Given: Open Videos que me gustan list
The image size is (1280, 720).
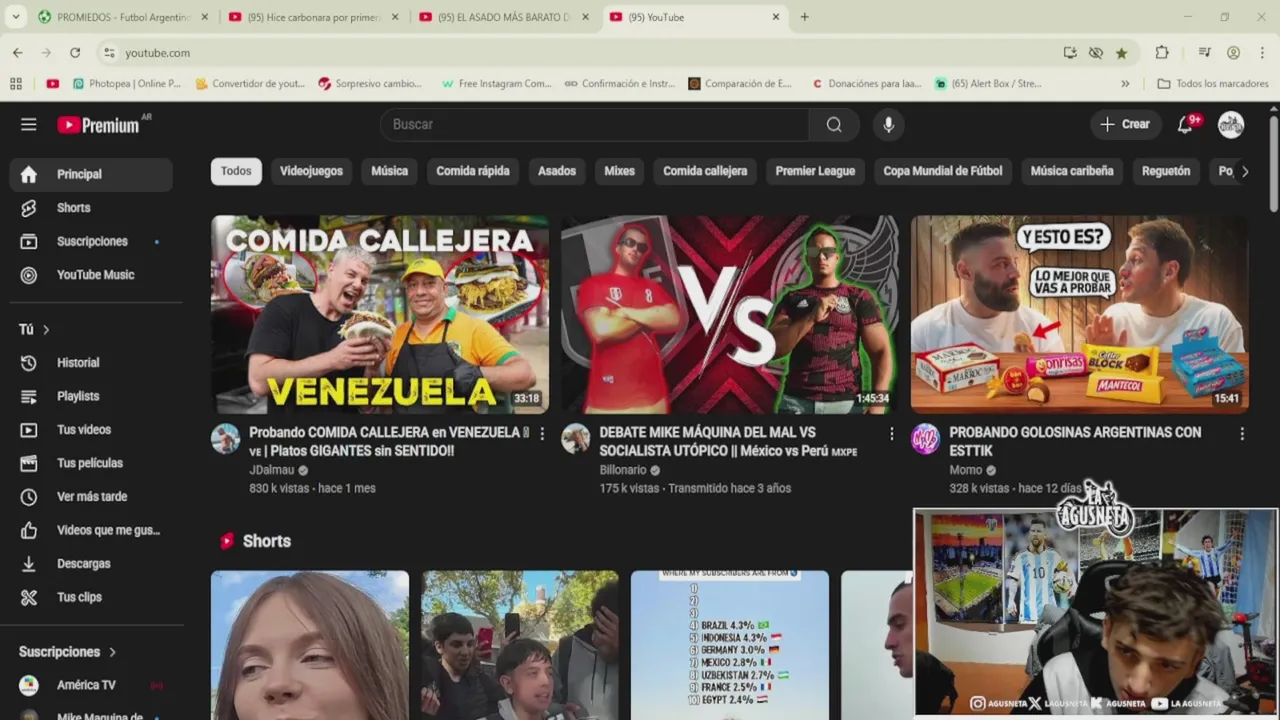Looking at the screenshot, I should click(x=91, y=530).
